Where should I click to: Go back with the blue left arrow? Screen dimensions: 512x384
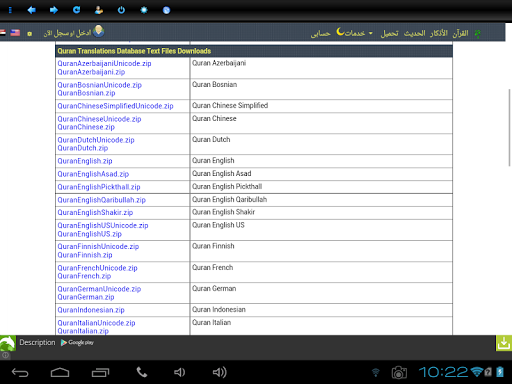(31, 10)
